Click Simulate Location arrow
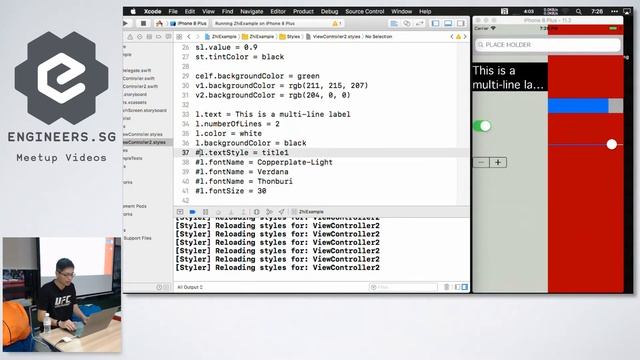The image size is (640, 360). 282,212
